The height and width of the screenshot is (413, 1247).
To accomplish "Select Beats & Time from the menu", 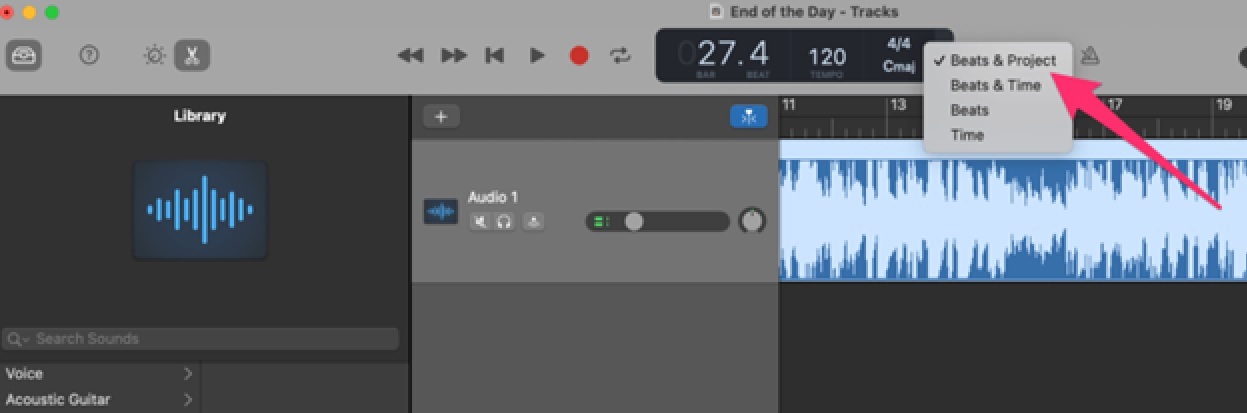I will (x=995, y=85).
